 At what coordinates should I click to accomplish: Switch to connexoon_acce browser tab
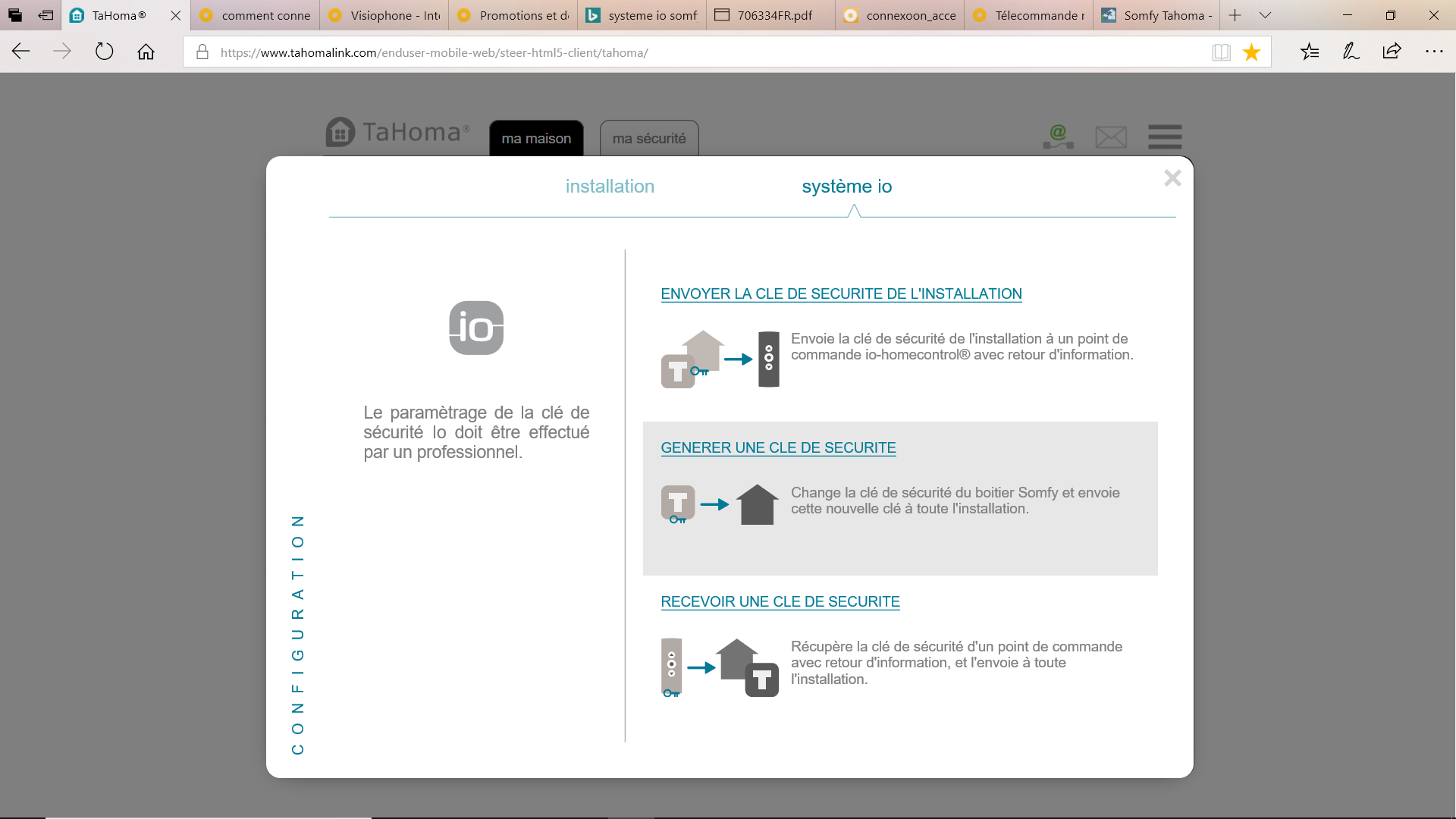pyautogui.click(x=899, y=15)
